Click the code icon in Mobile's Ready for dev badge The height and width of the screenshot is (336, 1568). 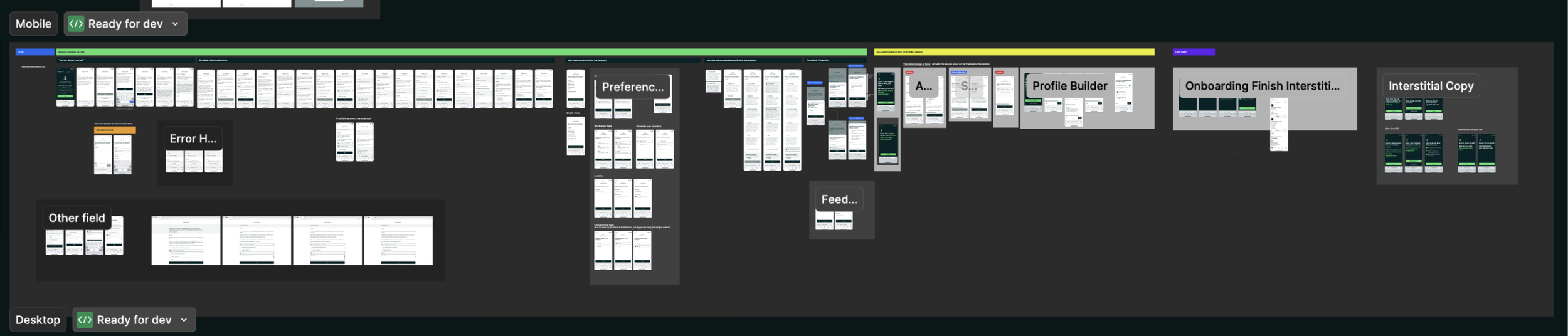[76, 24]
